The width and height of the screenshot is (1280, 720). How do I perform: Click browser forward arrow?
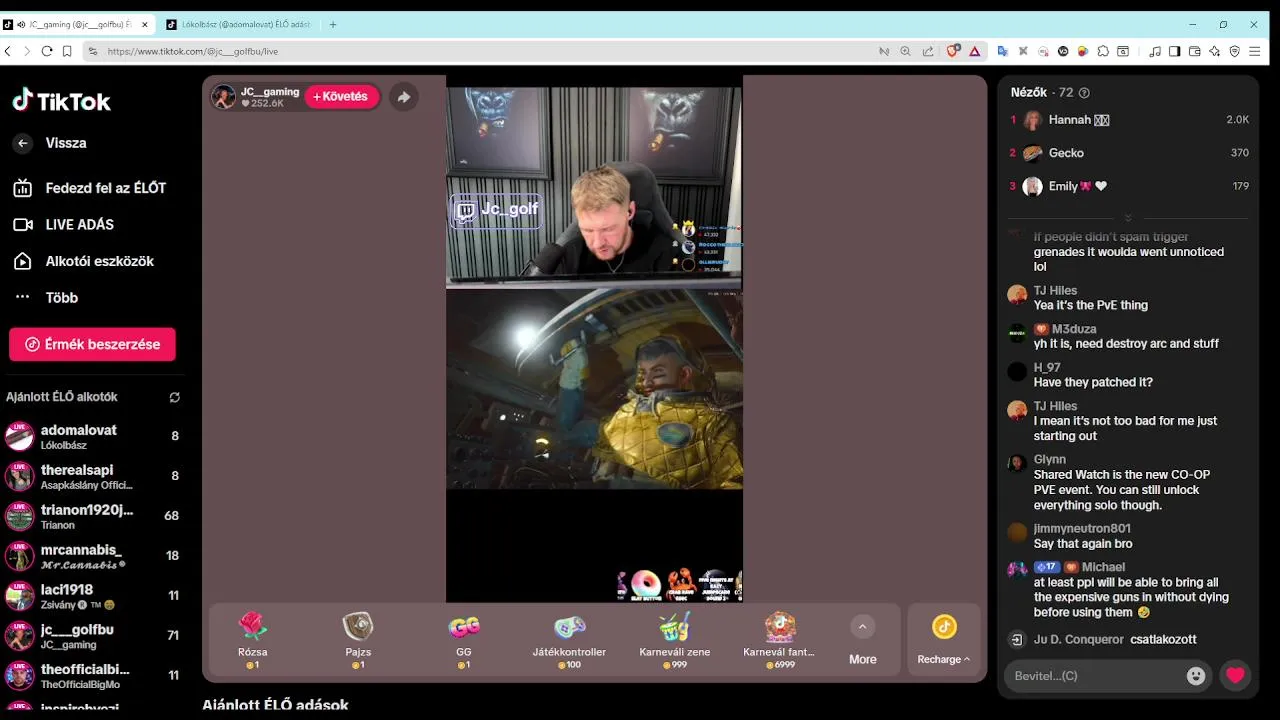27,51
